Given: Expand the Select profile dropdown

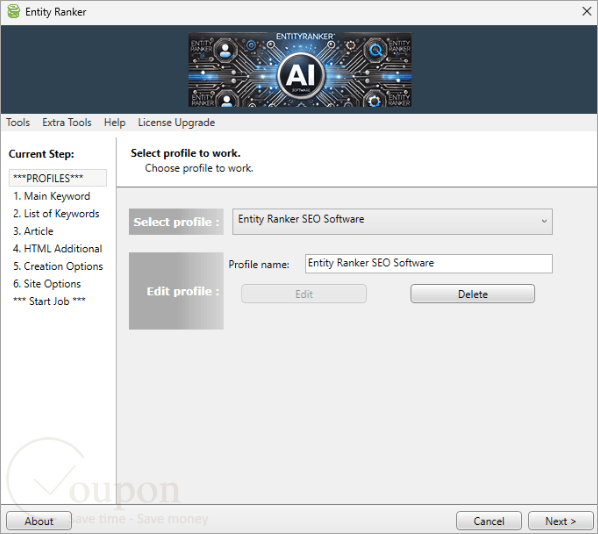Looking at the screenshot, I should (x=392, y=221).
